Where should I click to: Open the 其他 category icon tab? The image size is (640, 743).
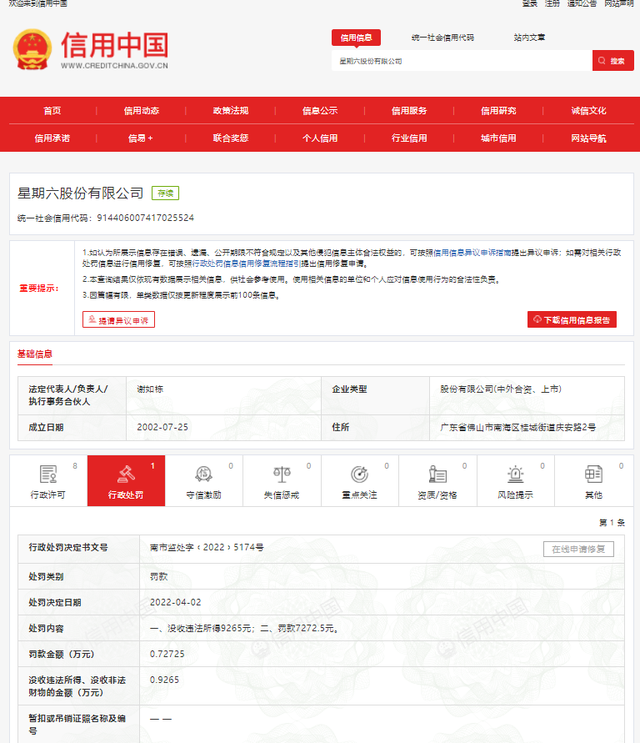(593, 481)
